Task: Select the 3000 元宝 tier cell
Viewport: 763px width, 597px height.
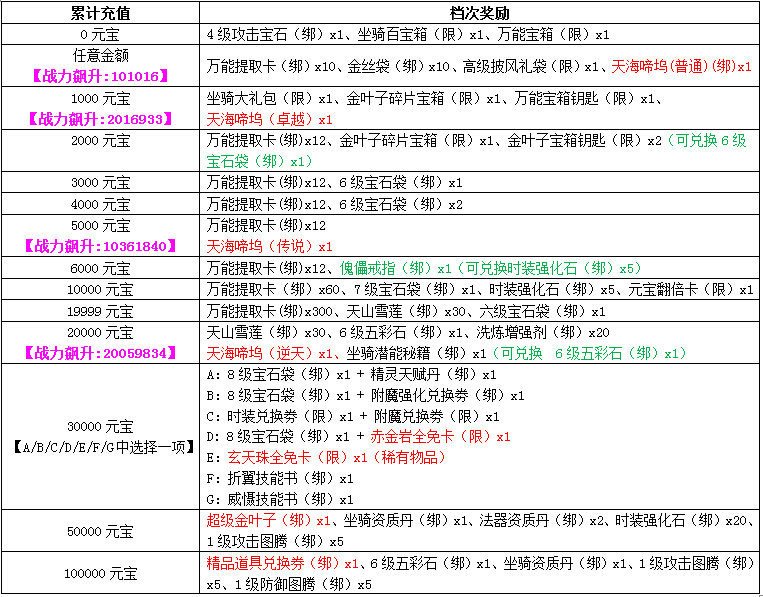Action: (x=99, y=183)
